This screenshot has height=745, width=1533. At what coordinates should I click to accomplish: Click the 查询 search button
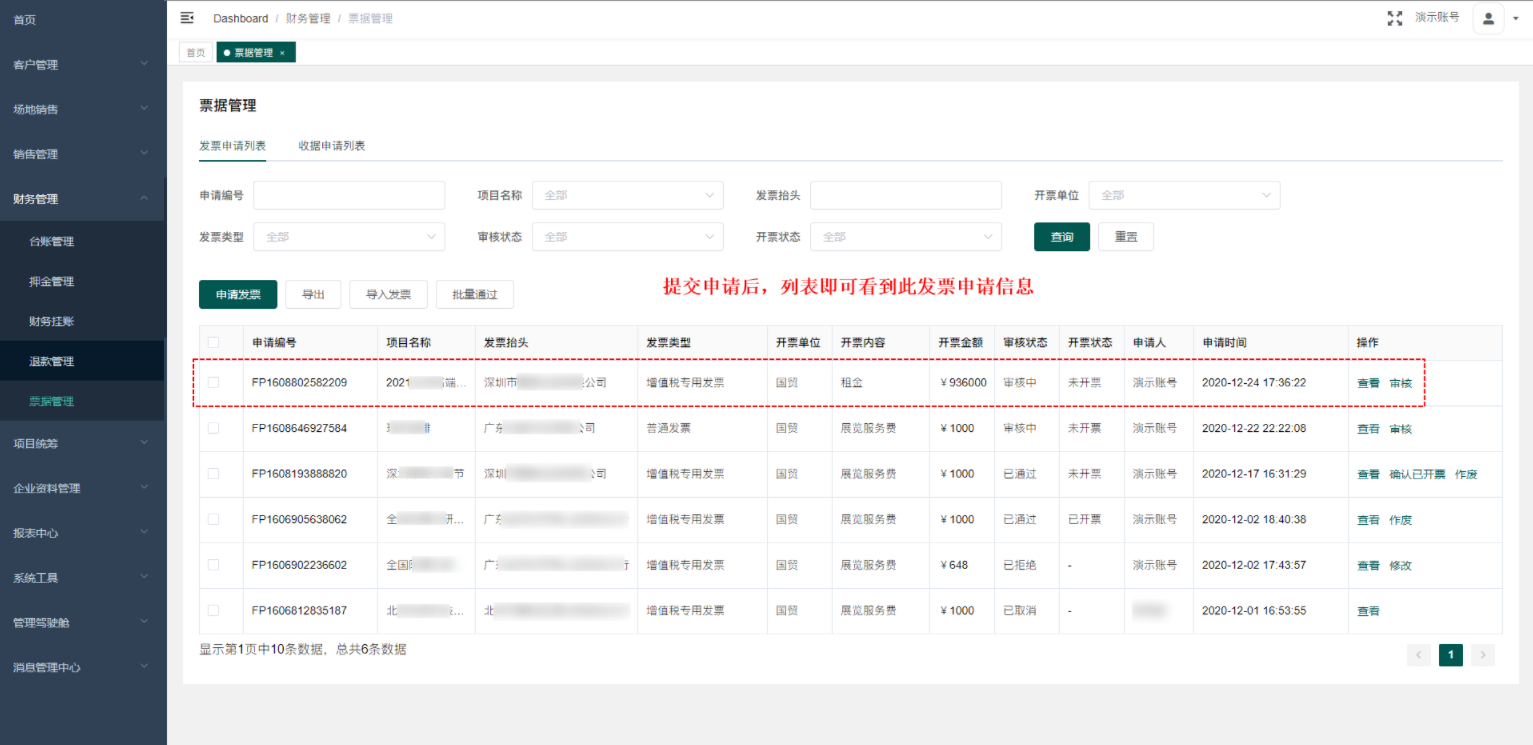coord(1062,237)
